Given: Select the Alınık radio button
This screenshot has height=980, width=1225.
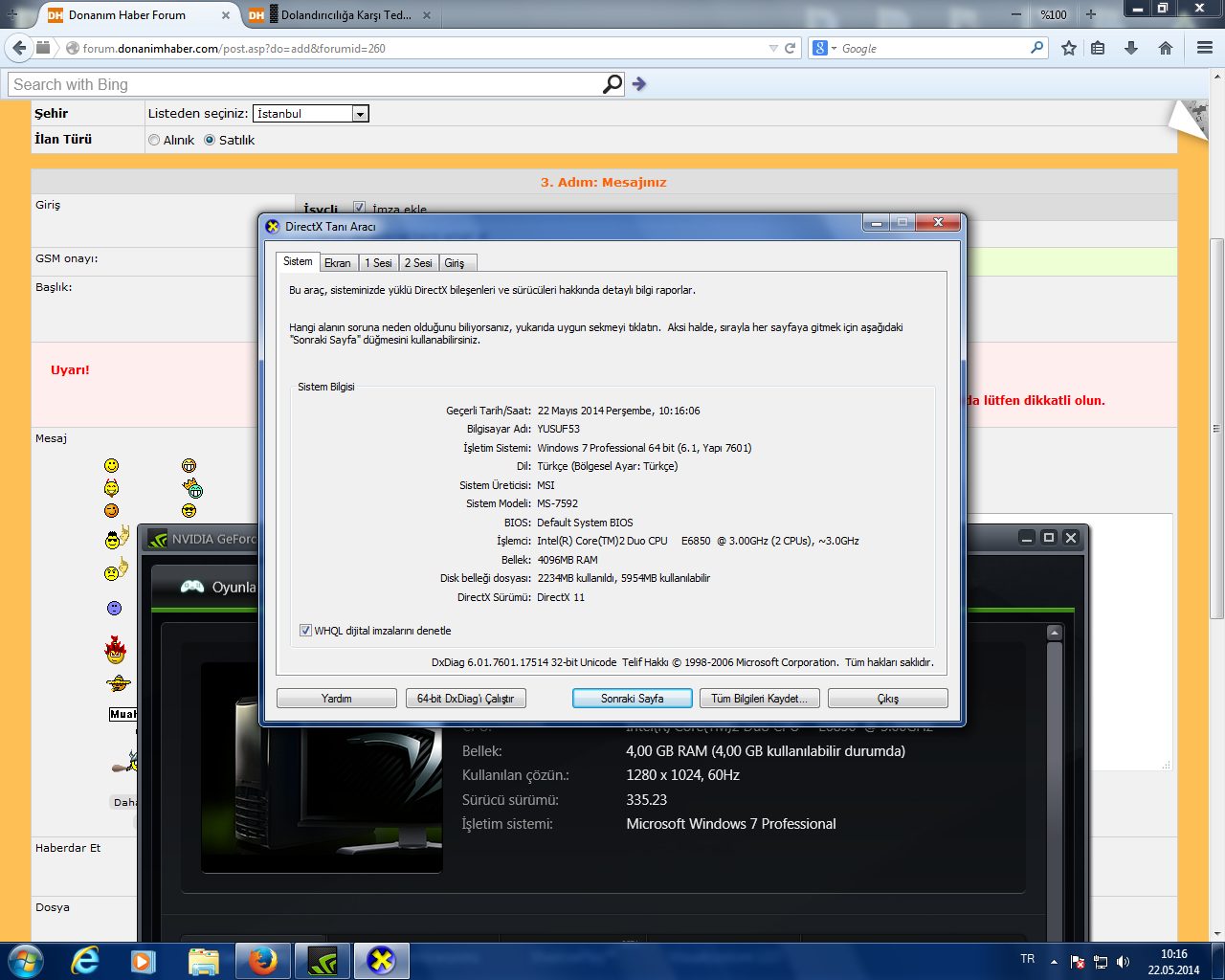Looking at the screenshot, I should (x=154, y=140).
